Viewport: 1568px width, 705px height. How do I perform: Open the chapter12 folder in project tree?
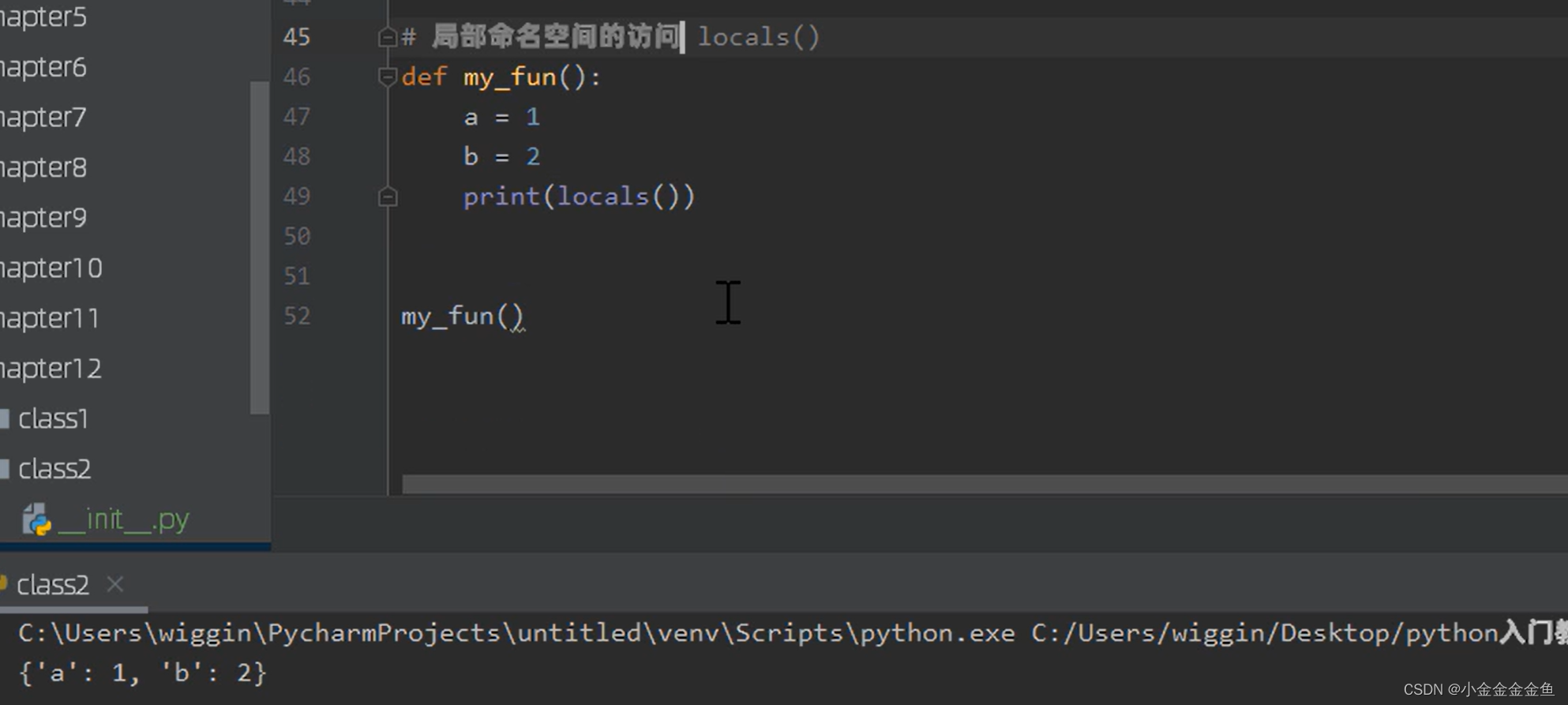coord(51,369)
